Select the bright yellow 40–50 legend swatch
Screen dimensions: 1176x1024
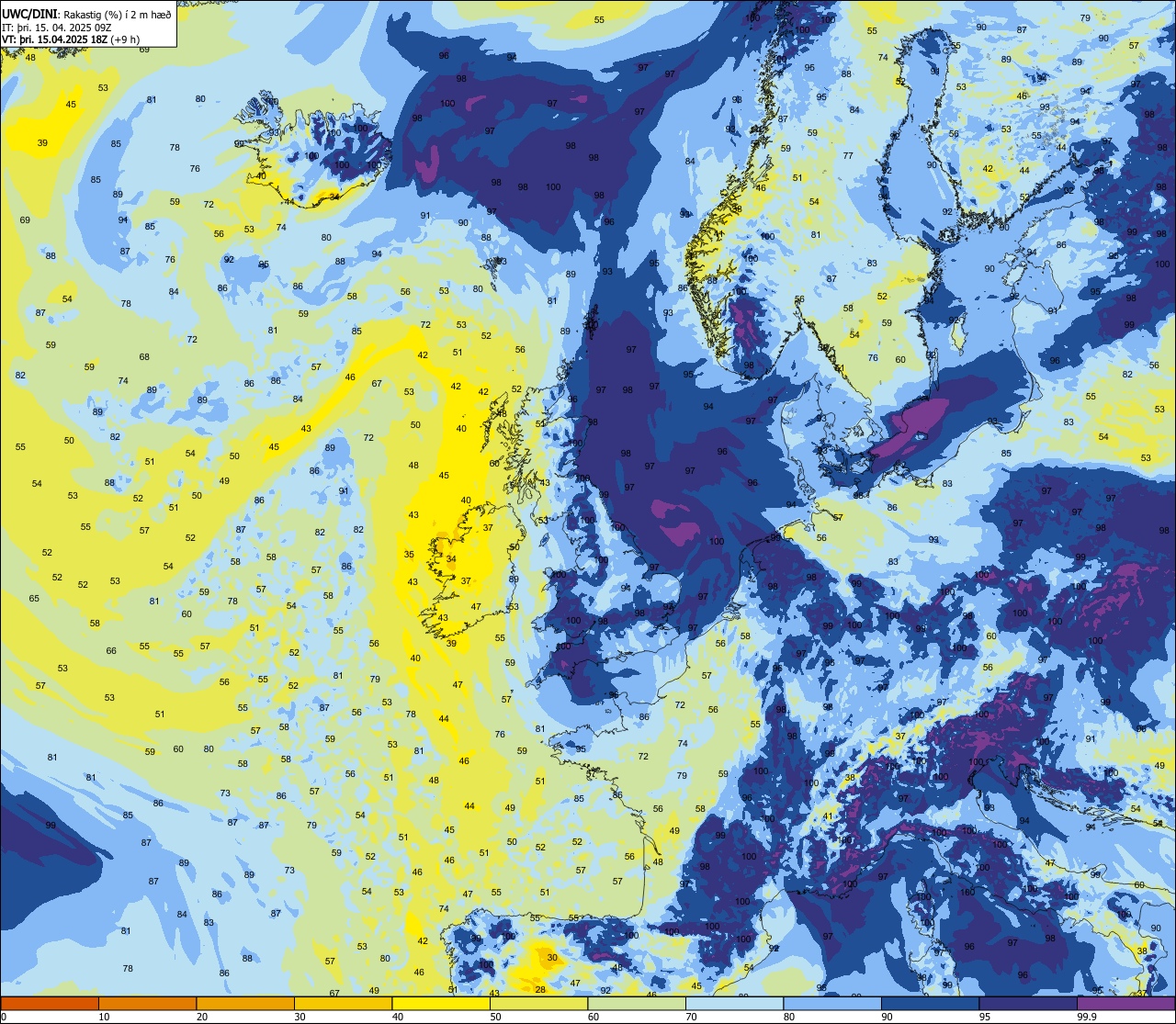[x=441, y=1003]
